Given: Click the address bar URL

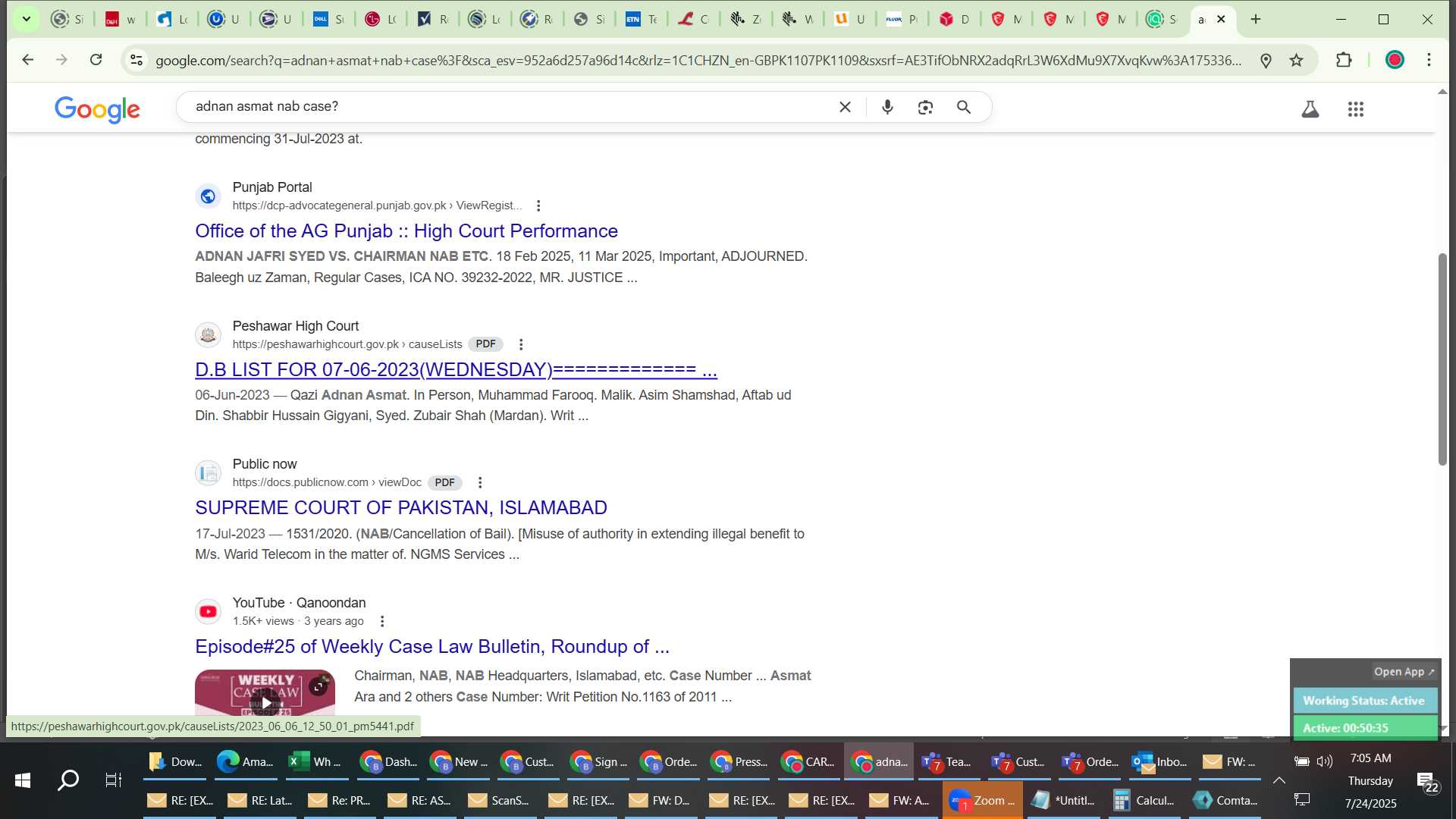Looking at the screenshot, I should click(x=698, y=60).
